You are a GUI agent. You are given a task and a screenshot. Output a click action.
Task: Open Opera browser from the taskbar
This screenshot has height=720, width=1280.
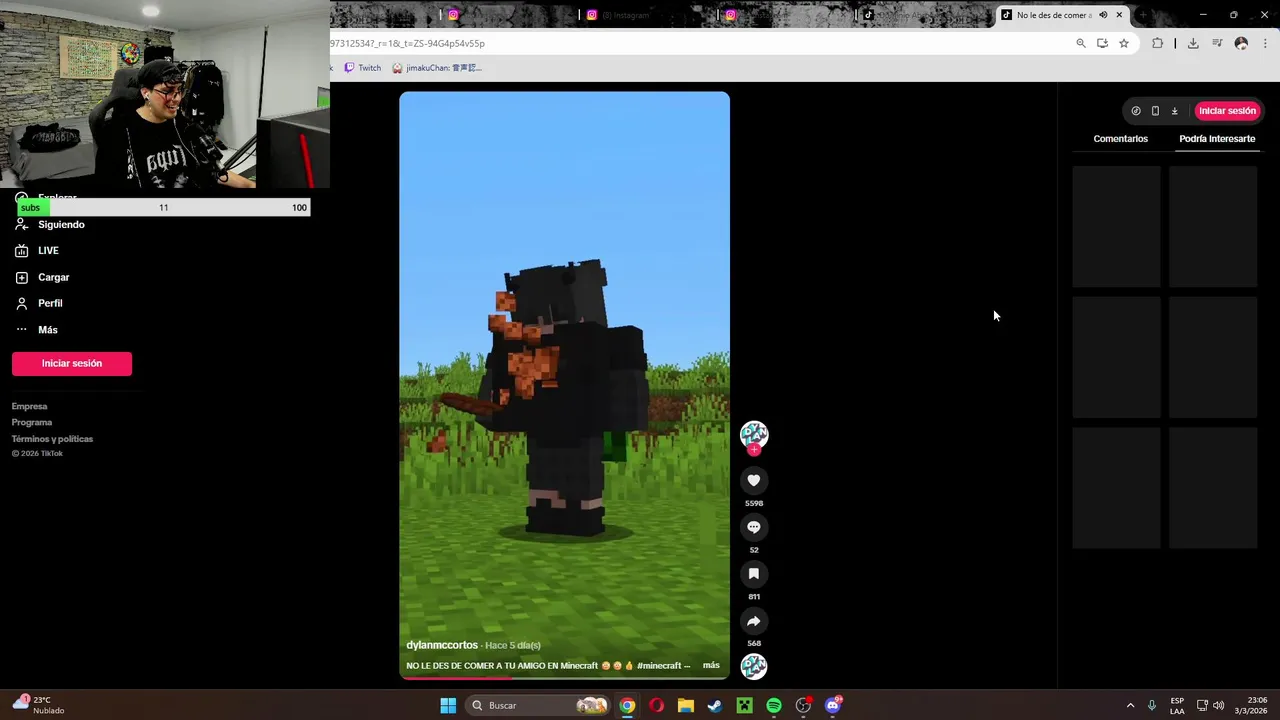pos(656,706)
